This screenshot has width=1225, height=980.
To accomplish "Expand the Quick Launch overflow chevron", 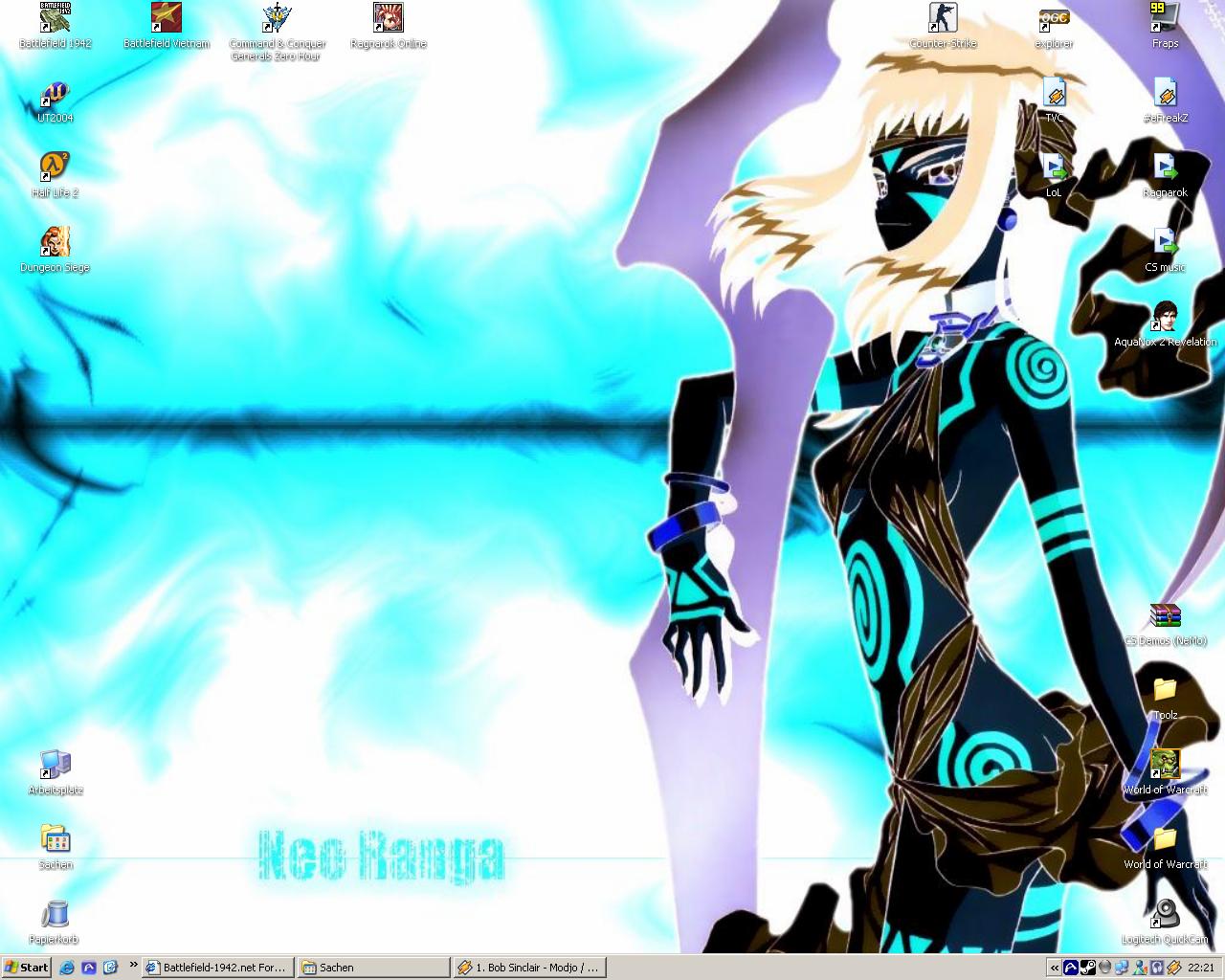I will 133,965.
